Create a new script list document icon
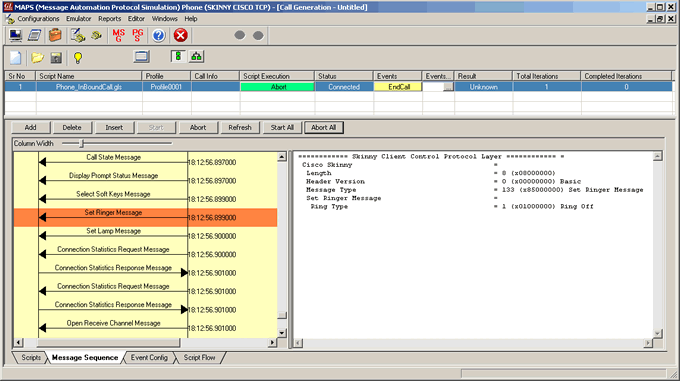Image resolution: width=680 pixels, height=381 pixels. 16,57
